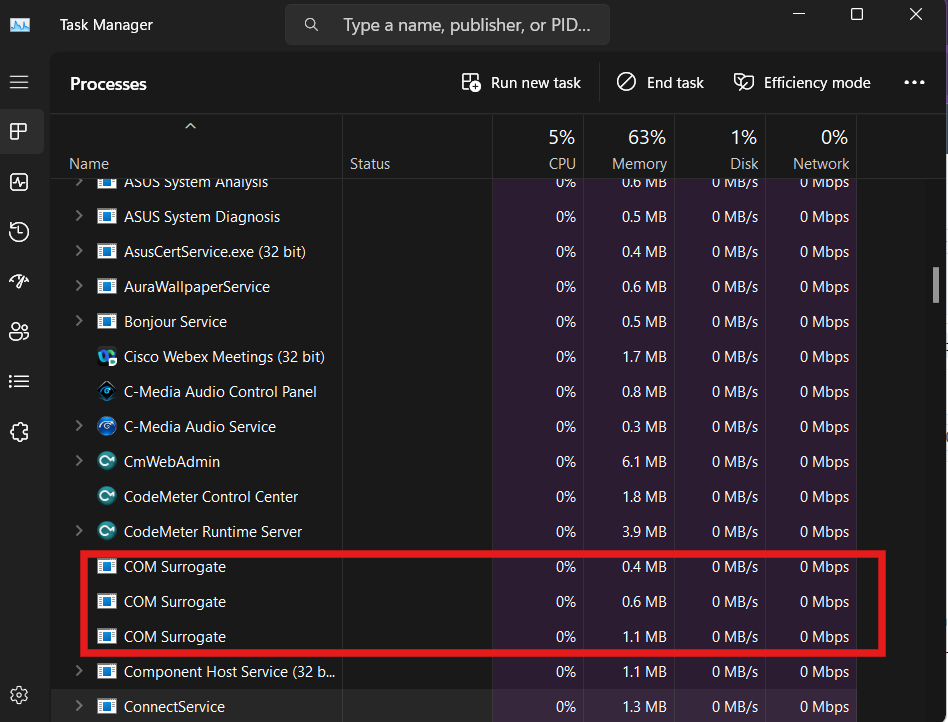
Task: Click the End task button
Action: click(660, 82)
